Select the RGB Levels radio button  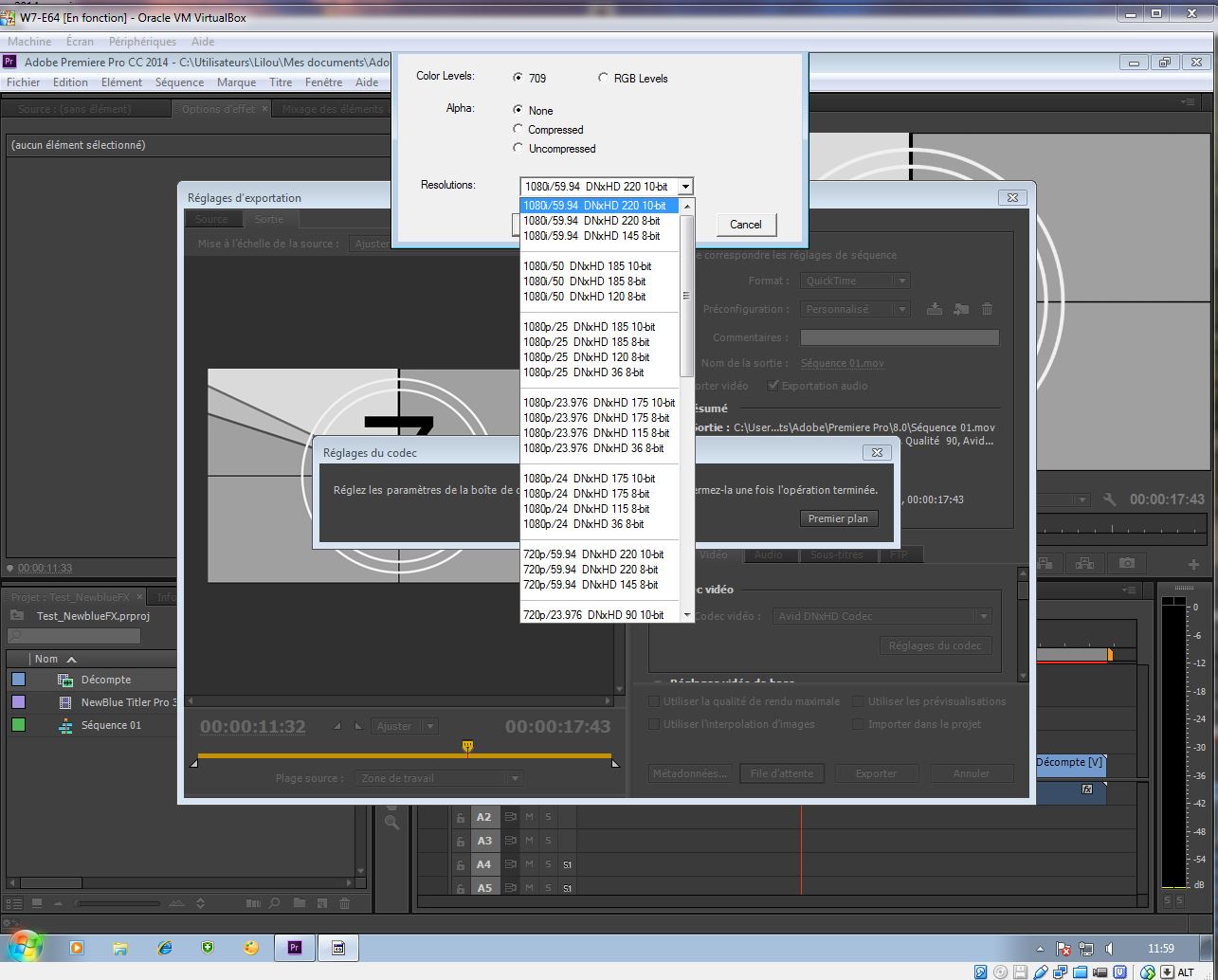point(603,78)
